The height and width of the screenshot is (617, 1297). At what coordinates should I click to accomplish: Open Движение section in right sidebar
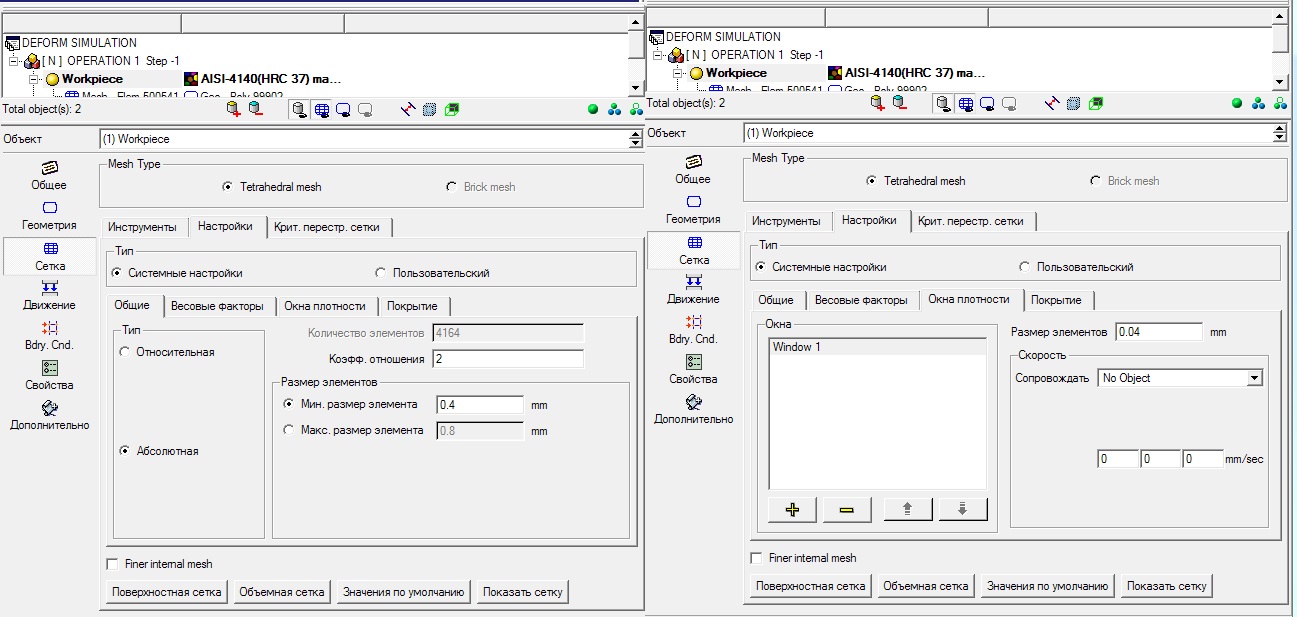693,289
